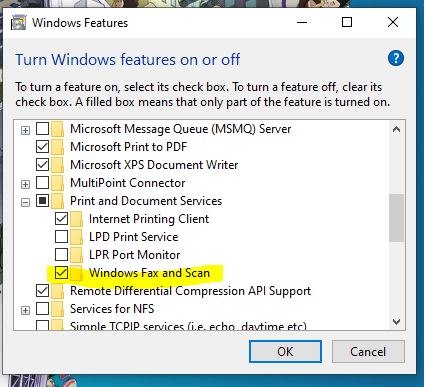
Task: Click the Windows Features title bar icon
Action: (18, 23)
